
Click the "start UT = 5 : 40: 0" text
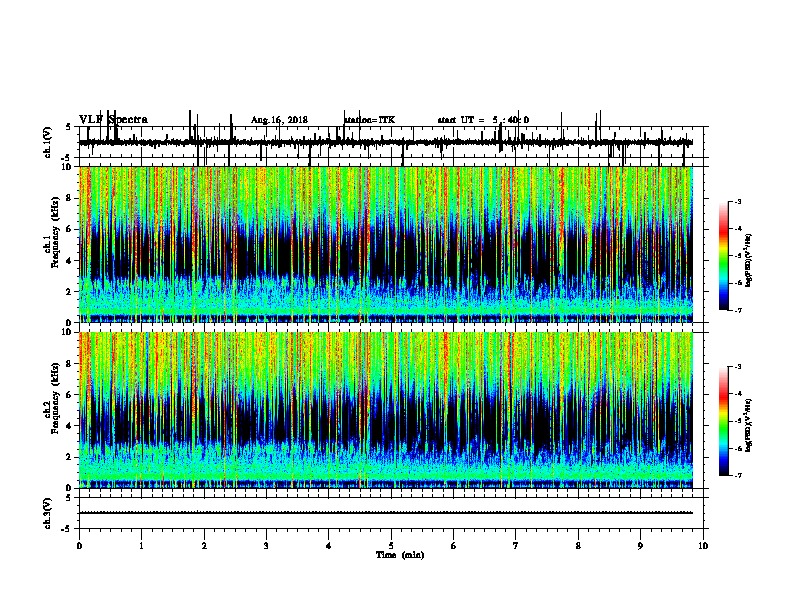[483, 120]
